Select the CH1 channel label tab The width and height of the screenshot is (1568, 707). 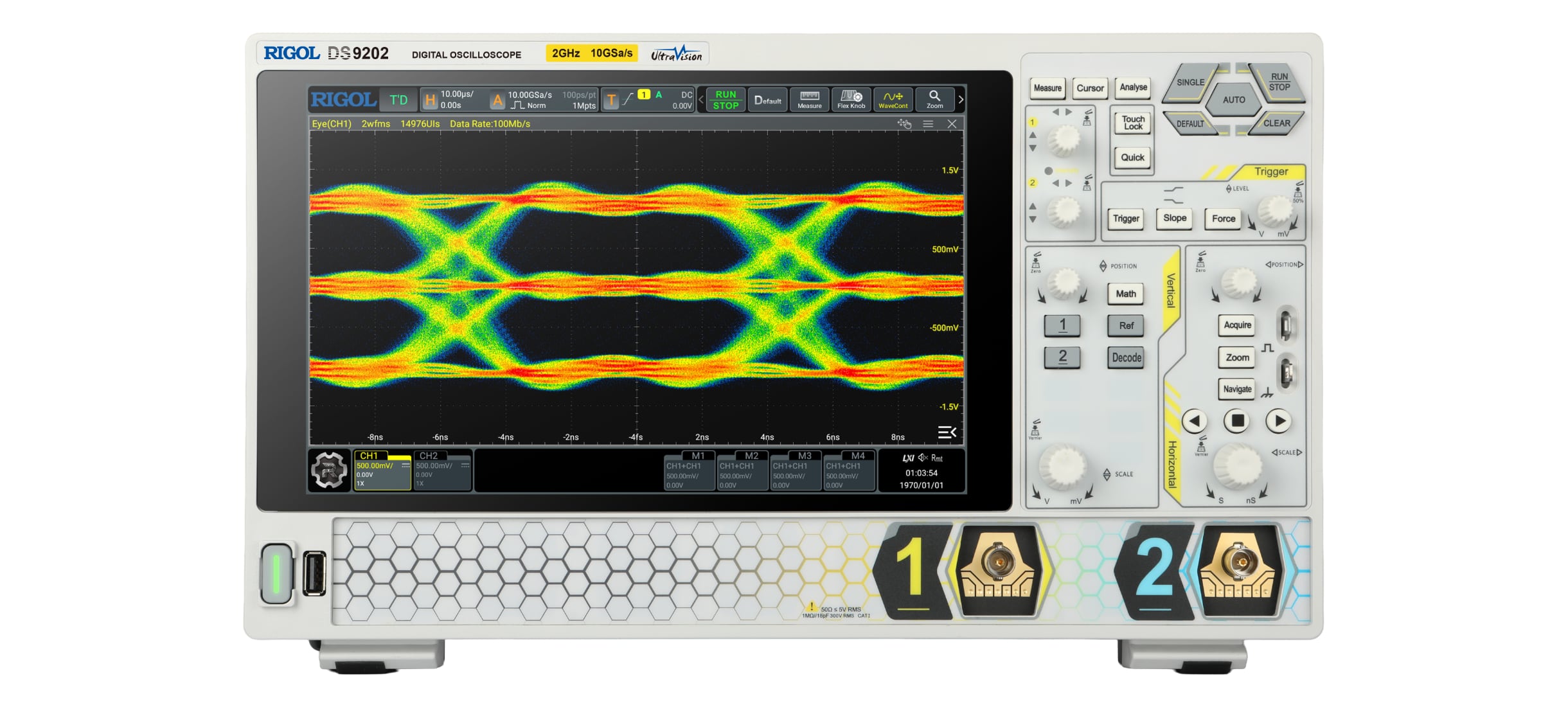tap(369, 456)
